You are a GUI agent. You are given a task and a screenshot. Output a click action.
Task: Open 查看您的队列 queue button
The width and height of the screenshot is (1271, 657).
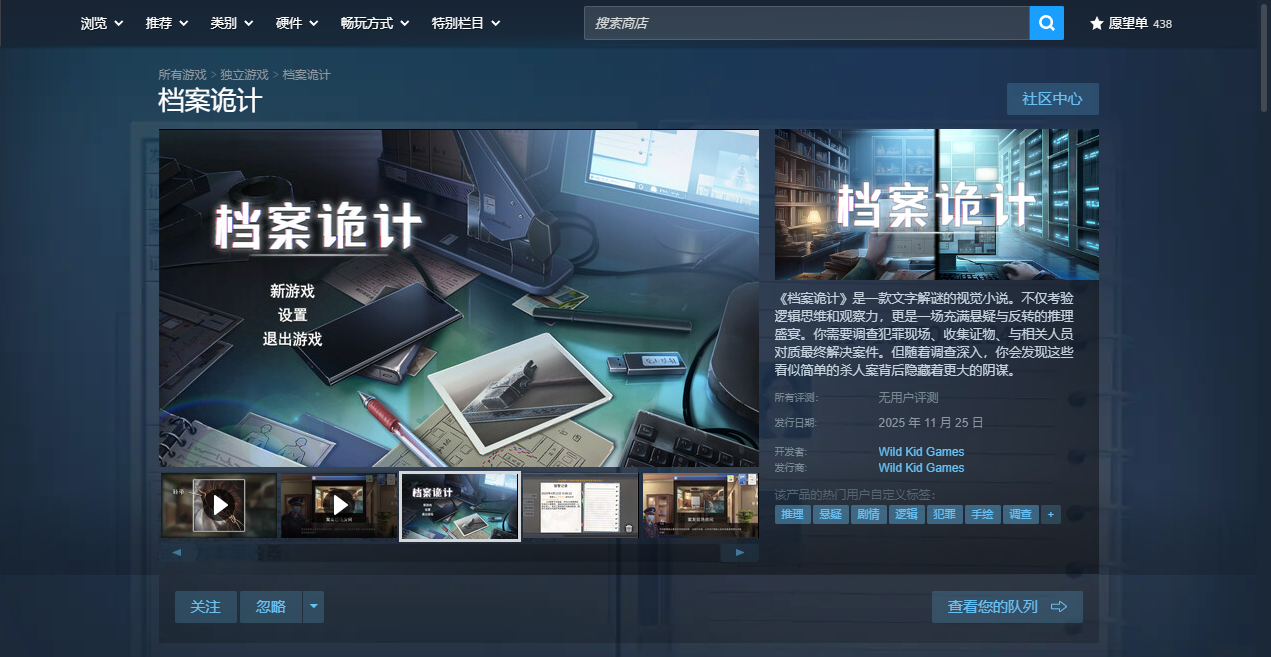(x=1007, y=607)
